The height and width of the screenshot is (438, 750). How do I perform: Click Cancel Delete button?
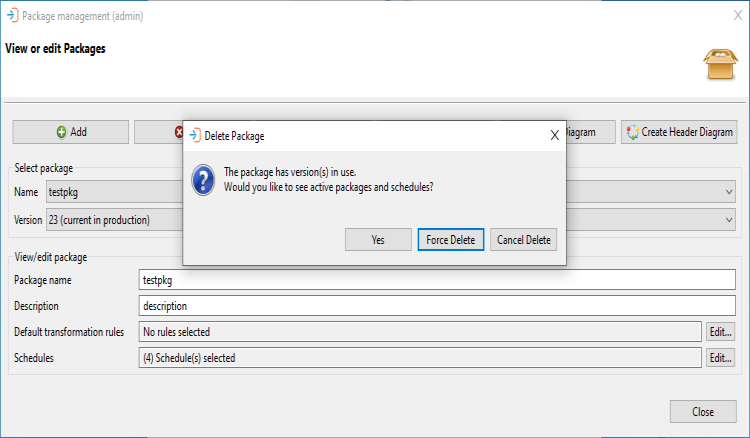[x=523, y=240]
